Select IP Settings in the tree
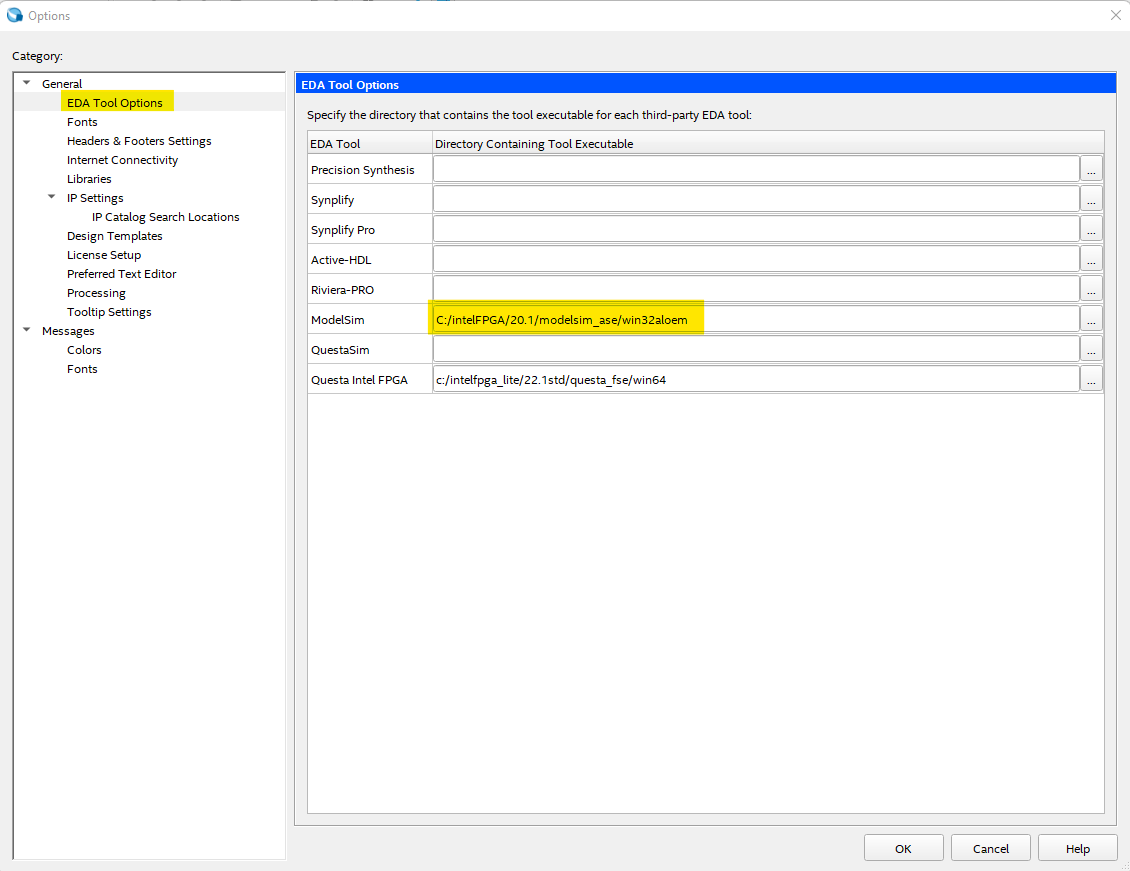Screen dimensions: 1130x871 tap(95, 198)
